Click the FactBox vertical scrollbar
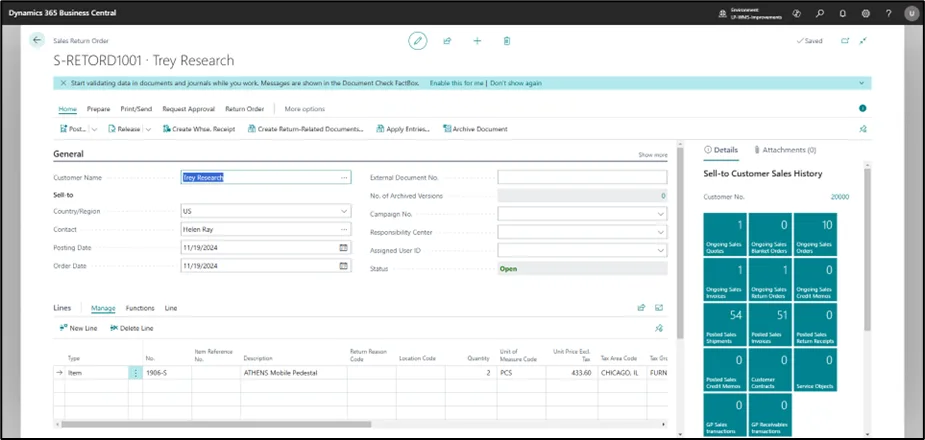Viewport: 925px width, 440px height. pyautogui.click(x=867, y=250)
